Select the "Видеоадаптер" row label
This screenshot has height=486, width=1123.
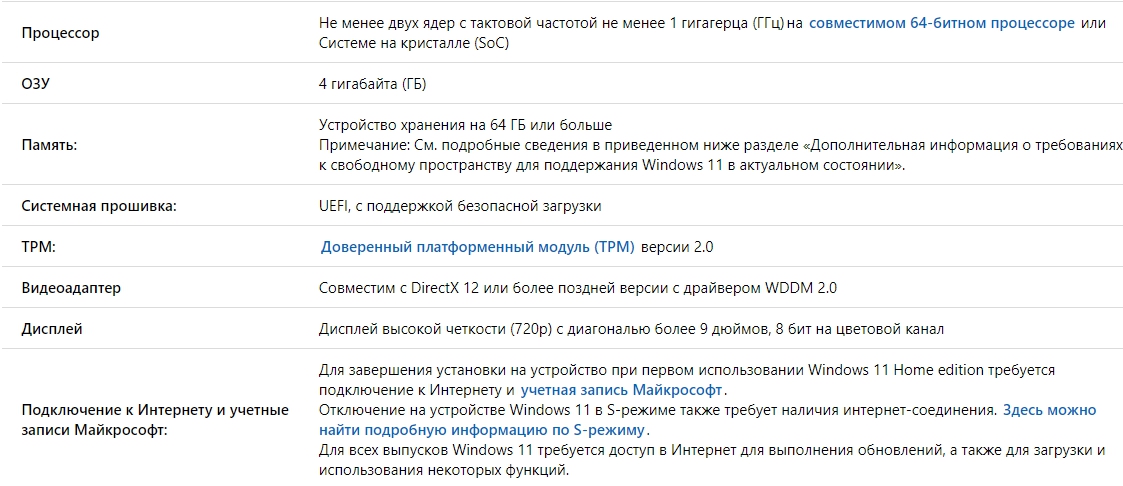click(x=71, y=288)
